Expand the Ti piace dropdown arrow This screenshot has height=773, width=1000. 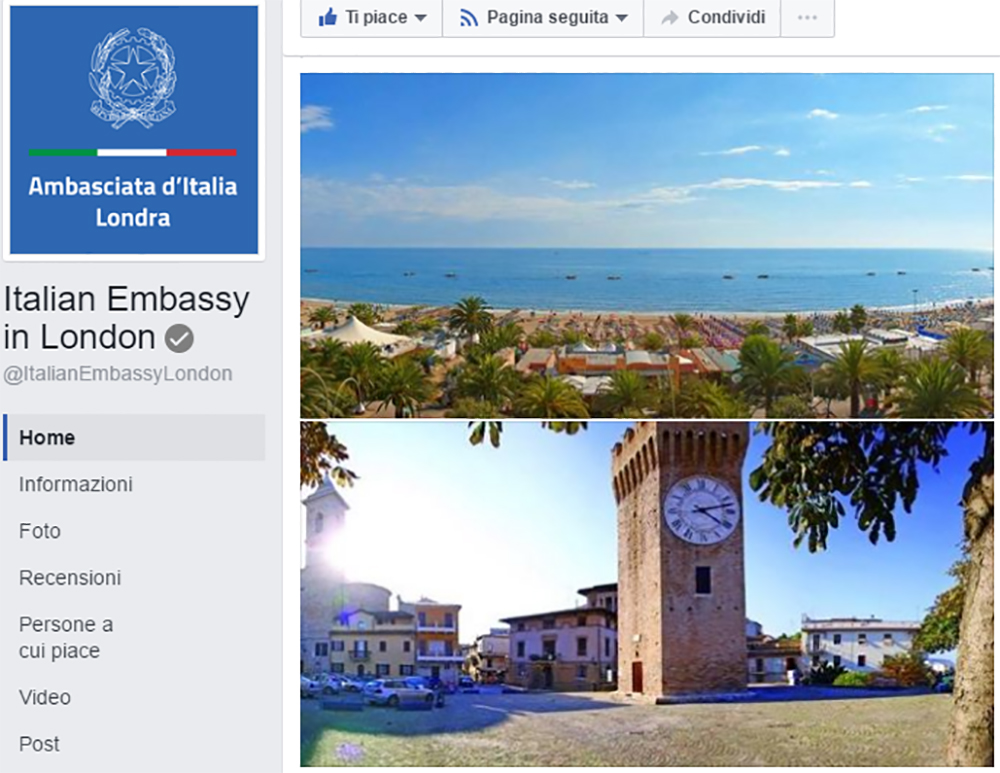[x=420, y=18]
